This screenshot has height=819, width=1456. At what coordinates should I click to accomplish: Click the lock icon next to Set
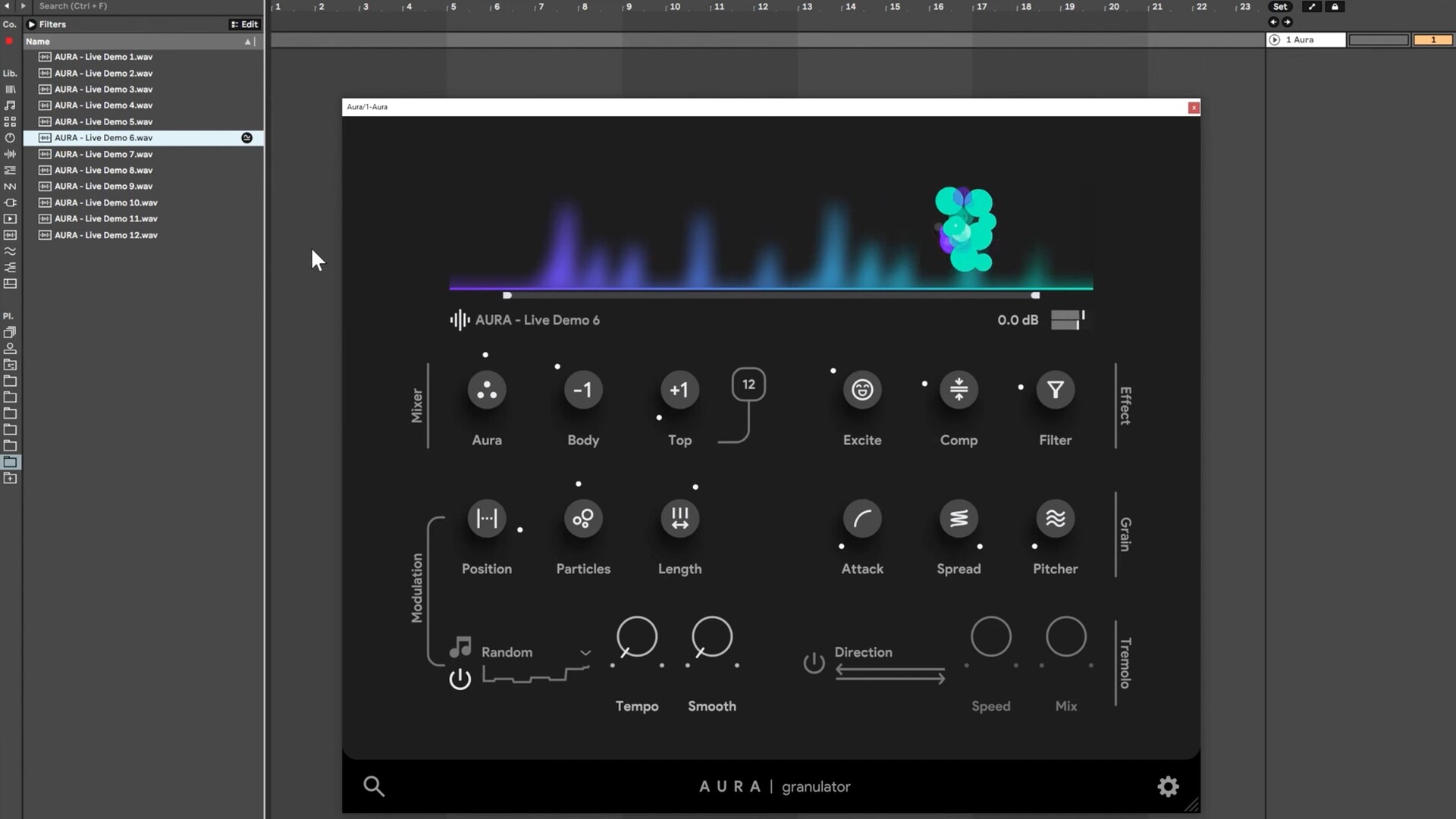pyautogui.click(x=1335, y=7)
